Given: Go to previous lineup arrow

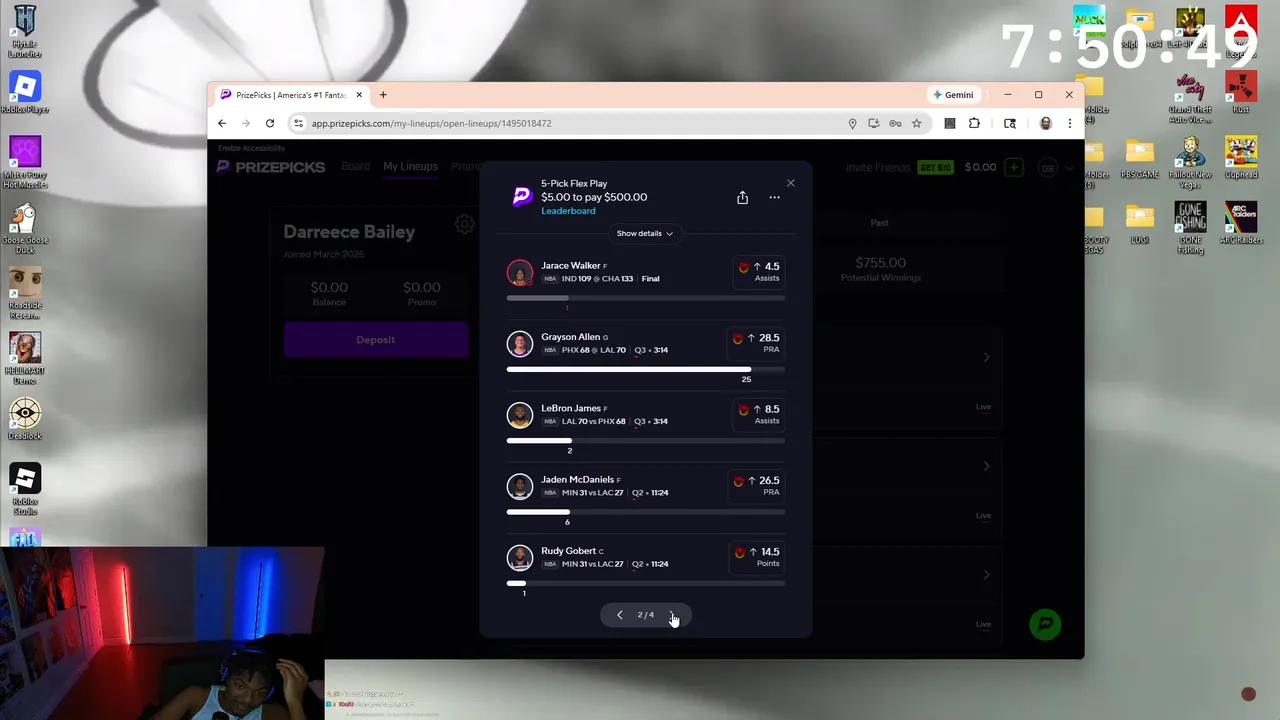Looking at the screenshot, I should (619, 615).
